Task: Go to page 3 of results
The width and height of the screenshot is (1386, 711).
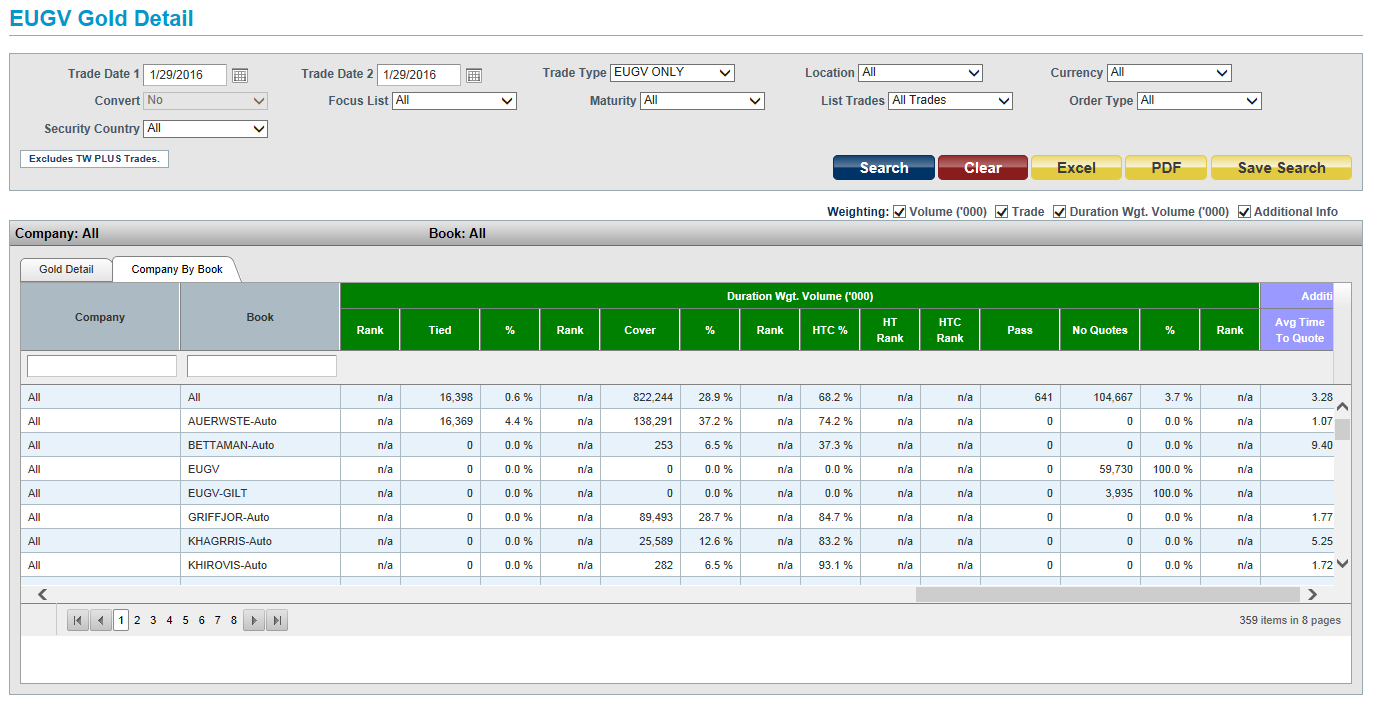Action: pos(153,621)
